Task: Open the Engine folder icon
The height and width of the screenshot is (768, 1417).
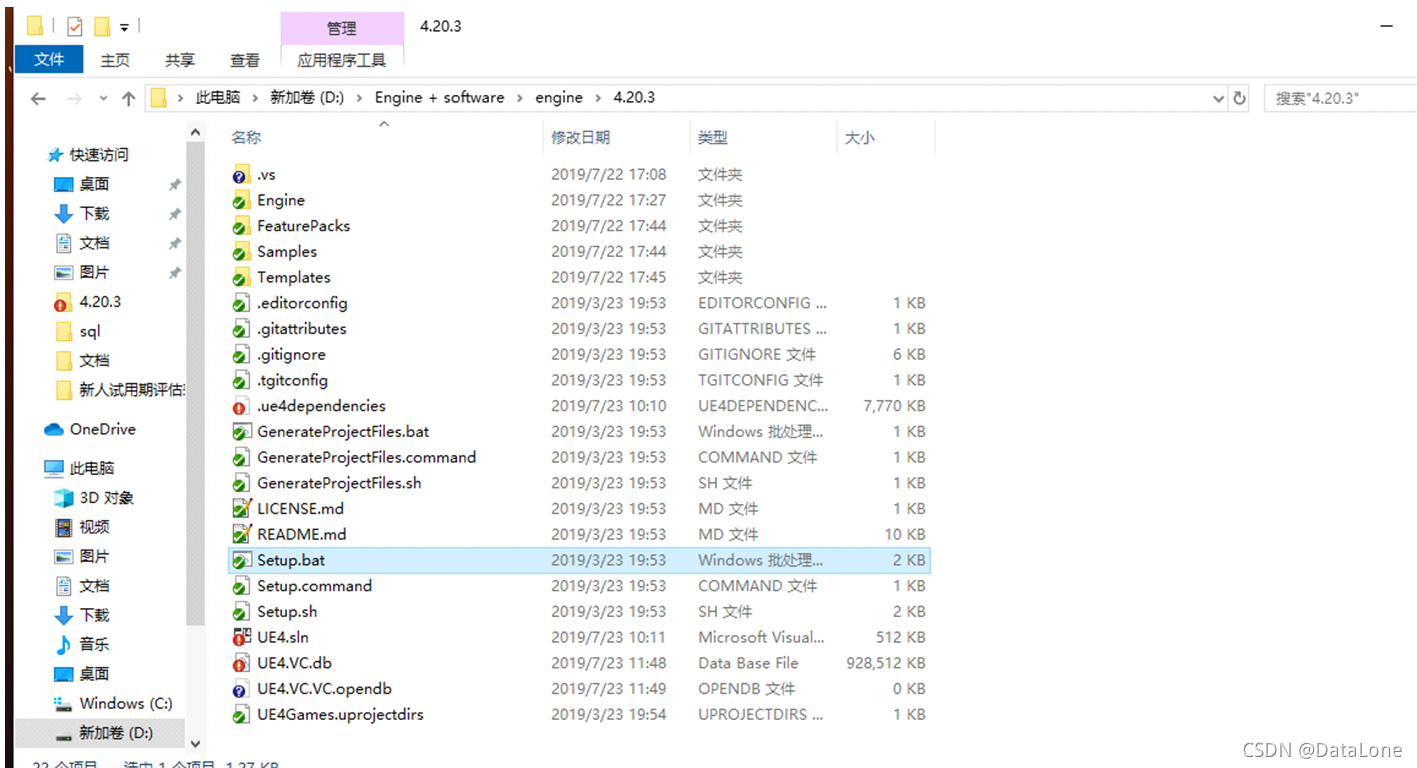Action: pos(240,201)
